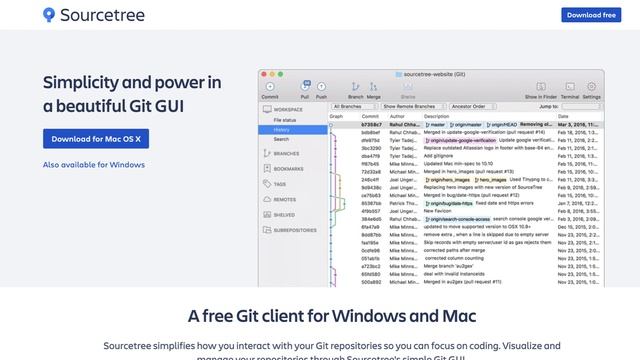Click the origin/hero_images branch label
The height and width of the screenshot is (360, 640).
447,180
